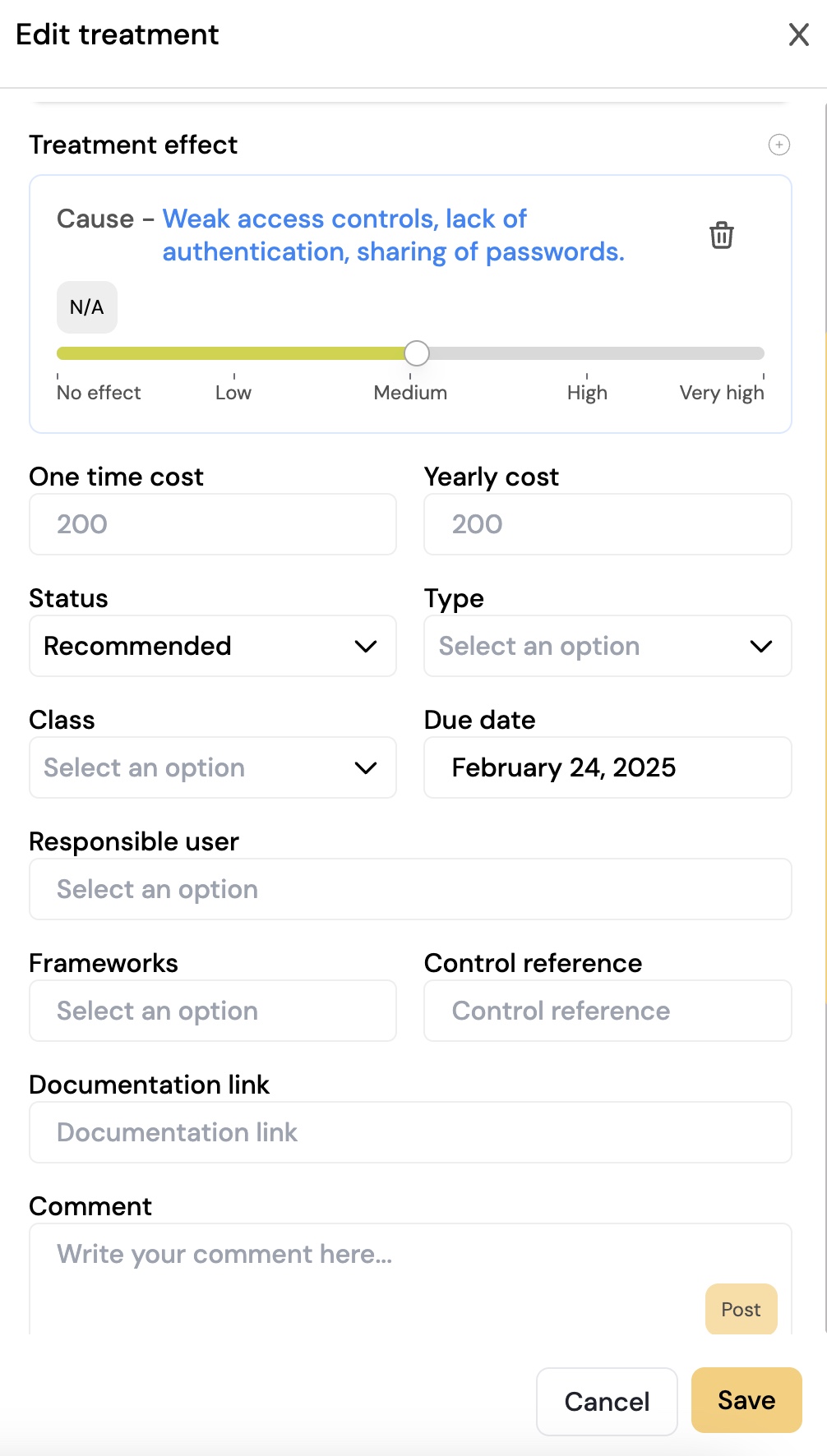Open the Due date field
Viewport: 827px width, 1456px height.
pos(608,767)
